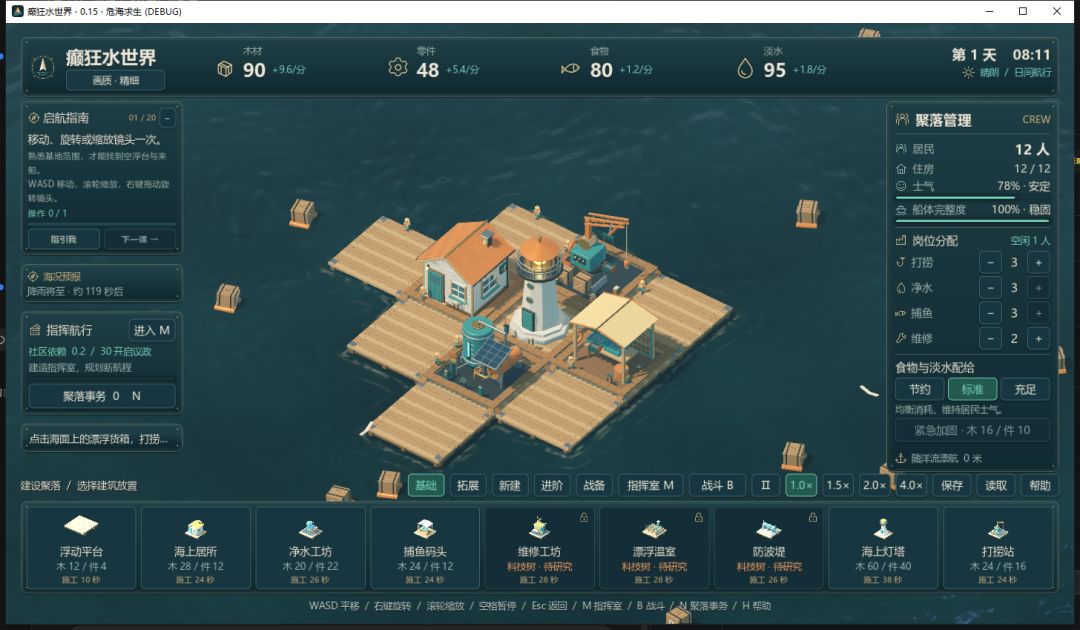This screenshot has height=630, width=1080.
Task: Click the 零件 parts gear icon
Action: point(397,67)
